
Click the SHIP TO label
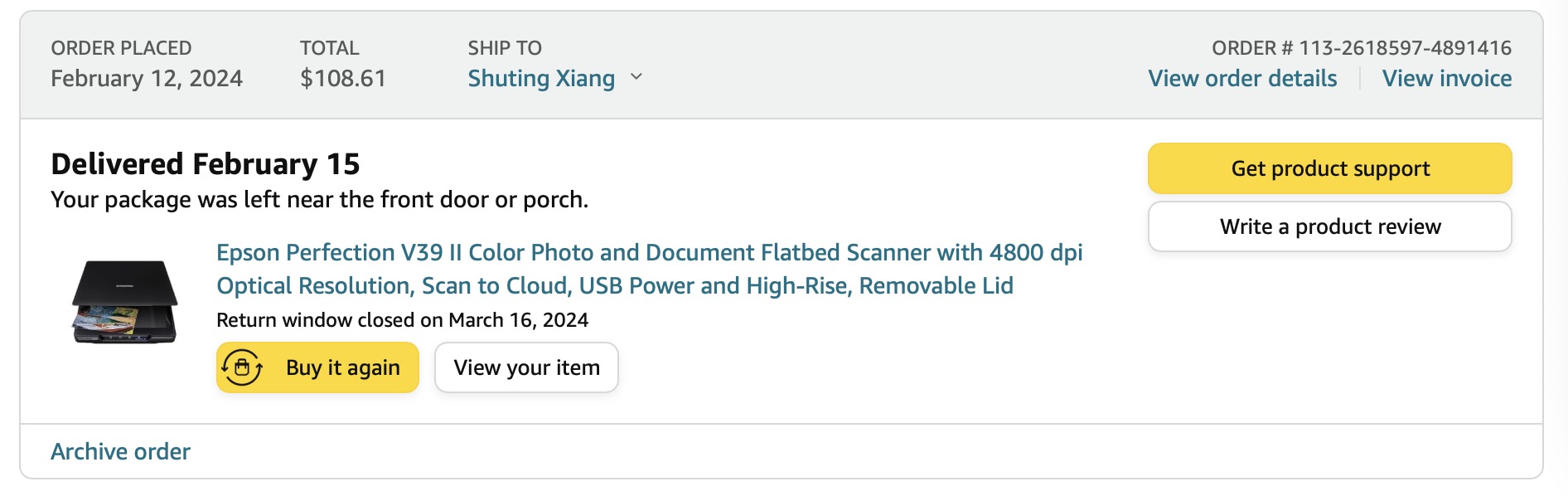click(505, 48)
